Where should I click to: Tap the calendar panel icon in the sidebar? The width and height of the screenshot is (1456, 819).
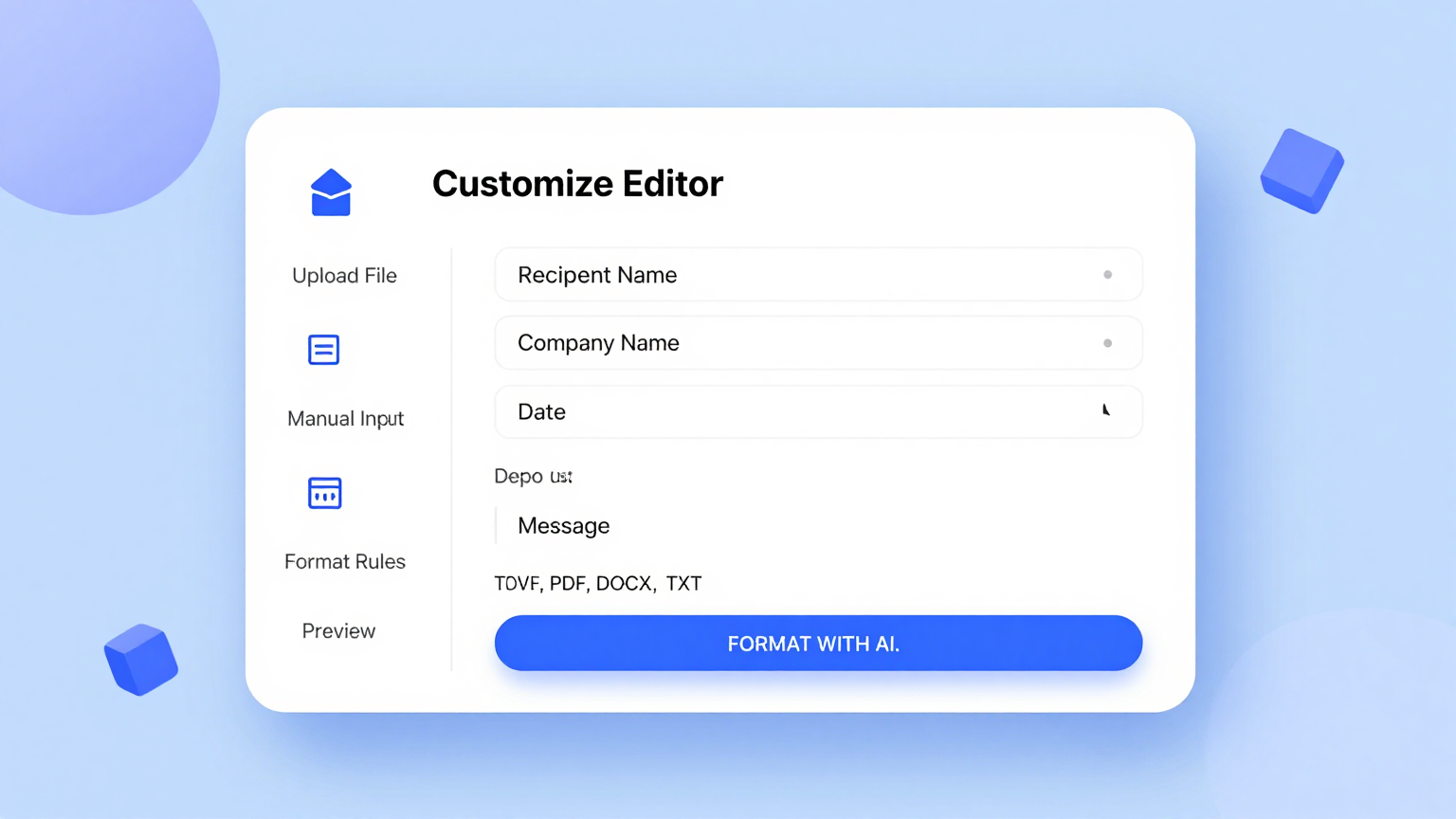pyautogui.click(x=324, y=492)
